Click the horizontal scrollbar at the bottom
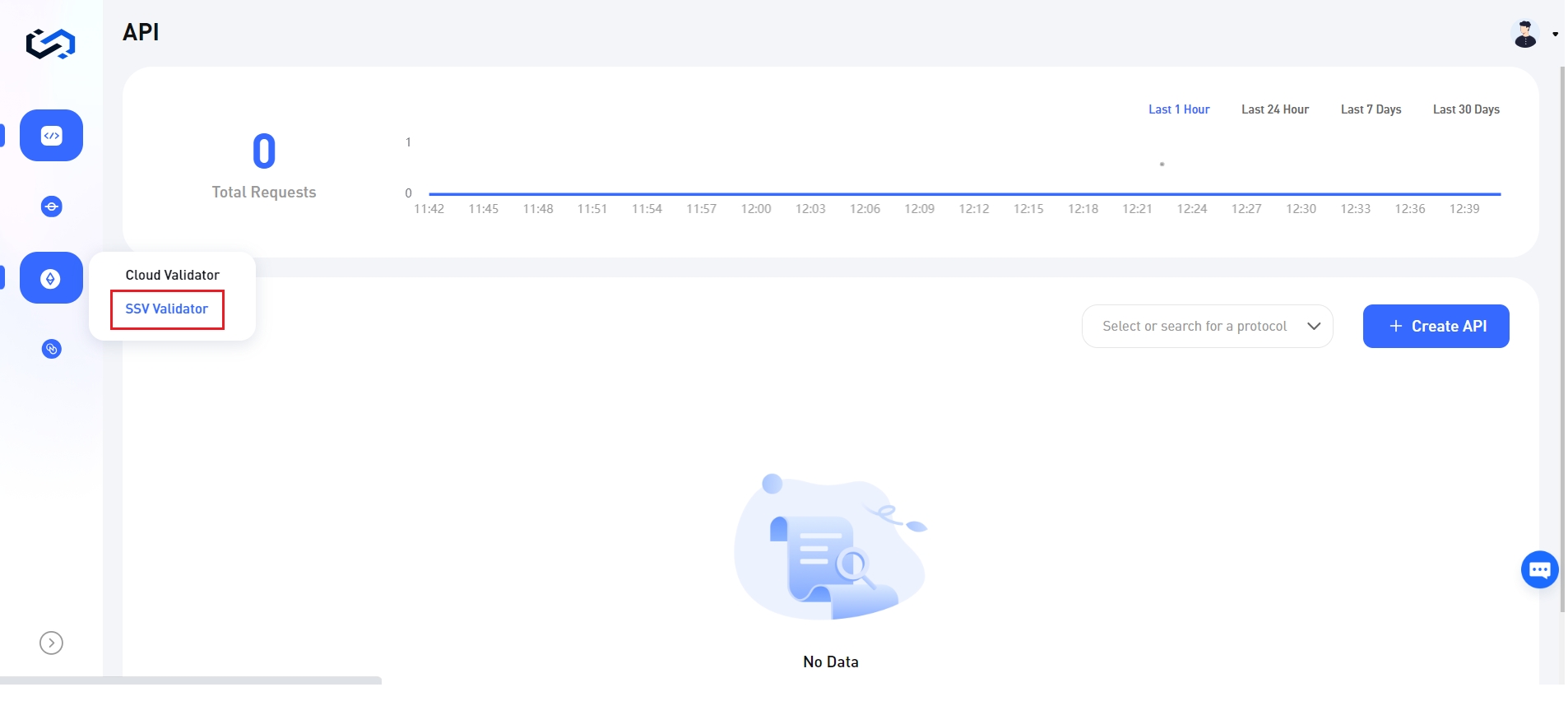 point(191,680)
